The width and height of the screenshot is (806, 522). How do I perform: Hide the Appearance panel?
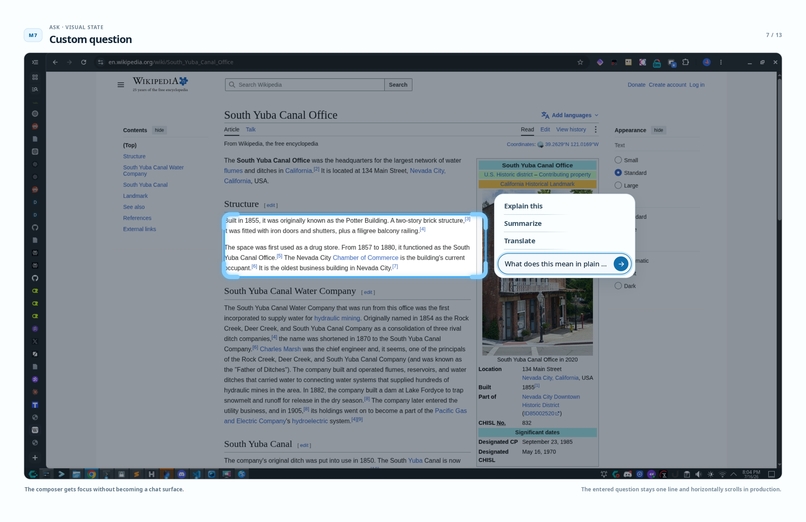tap(658, 130)
